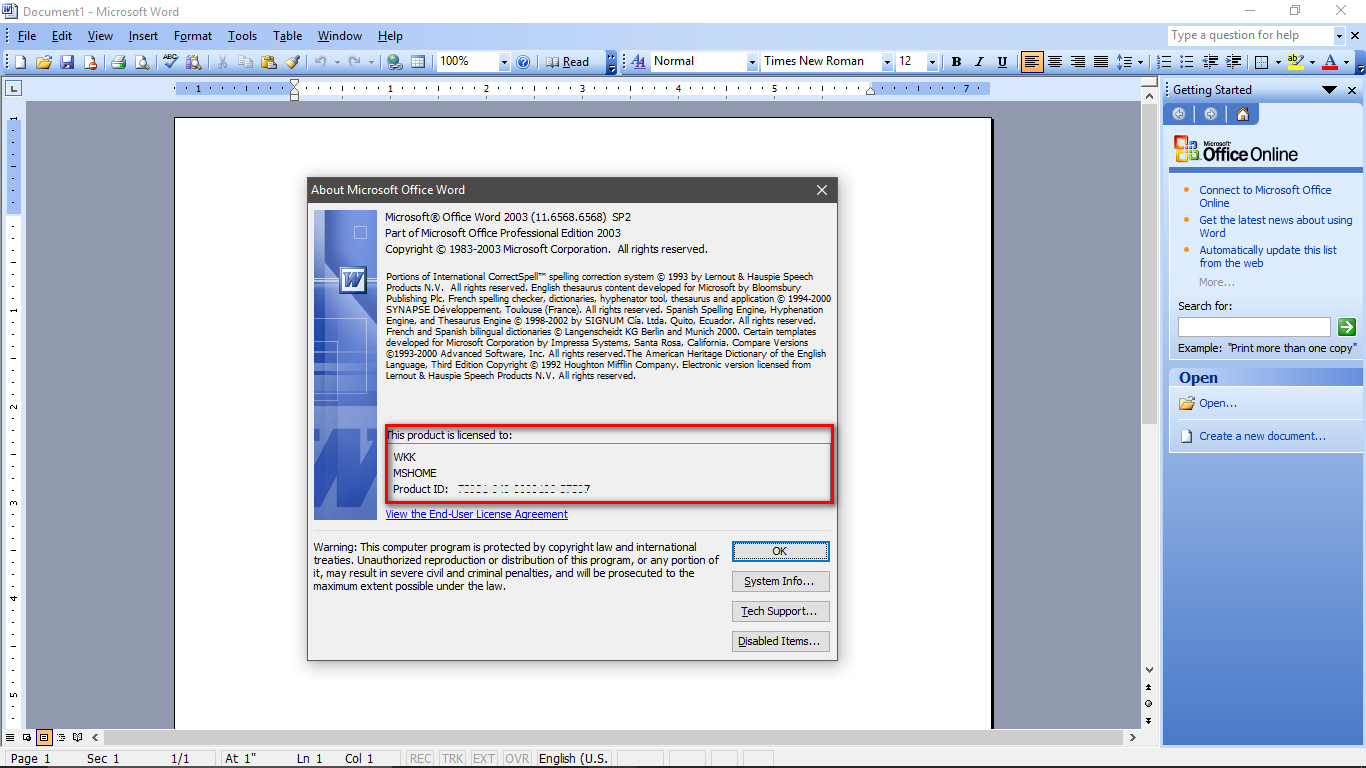The height and width of the screenshot is (768, 1366).
Task: Click the Open folder toolbar icon
Action: (44, 62)
